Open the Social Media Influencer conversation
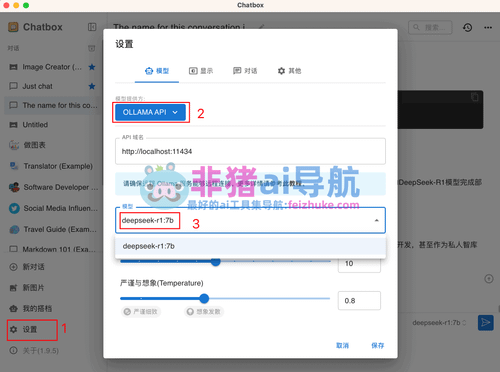500x372 pixels. [52, 208]
